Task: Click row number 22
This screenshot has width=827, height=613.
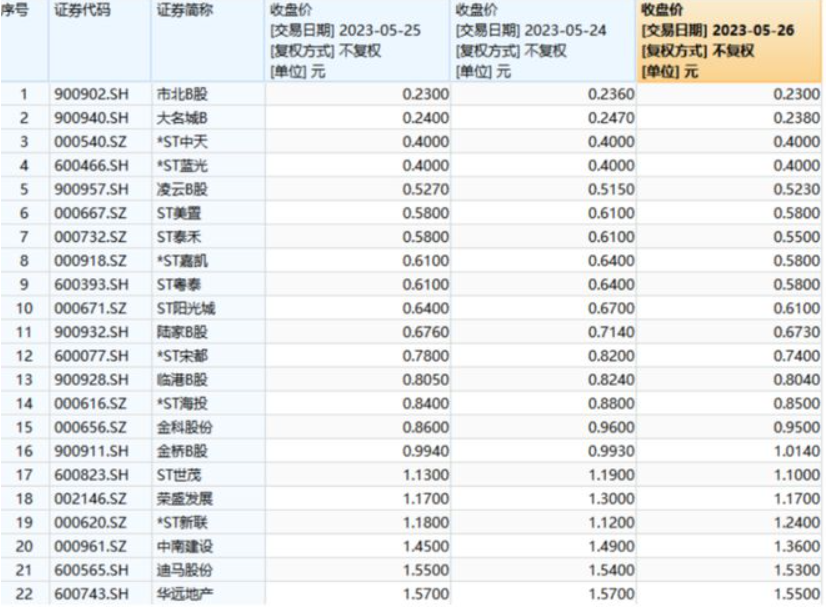Action: pos(24,594)
